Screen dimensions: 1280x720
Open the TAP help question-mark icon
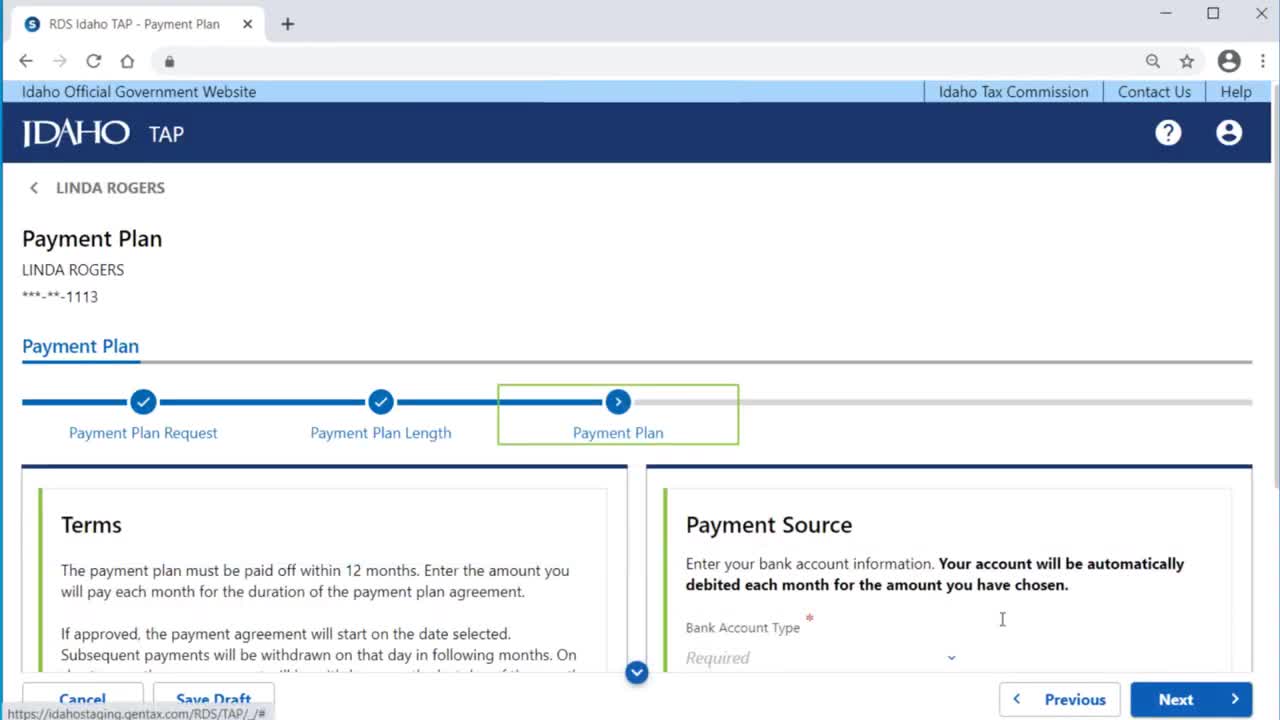pos(1168,133)
